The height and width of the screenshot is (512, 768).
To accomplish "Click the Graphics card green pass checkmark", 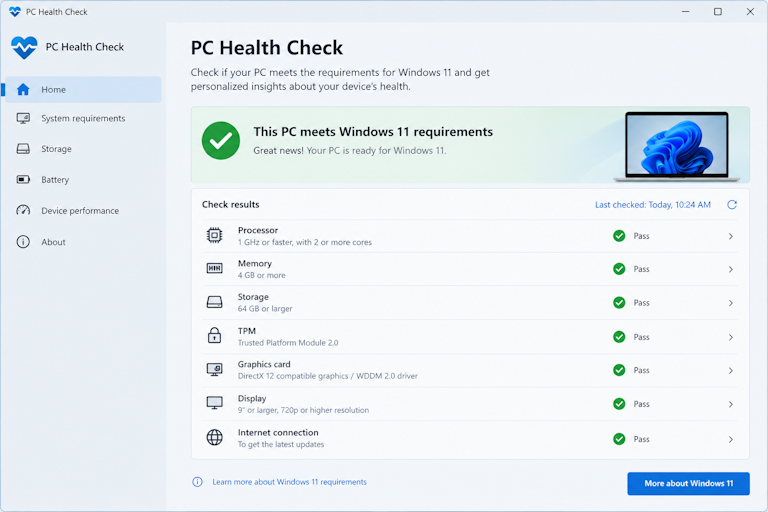I will tap(619, 370).
